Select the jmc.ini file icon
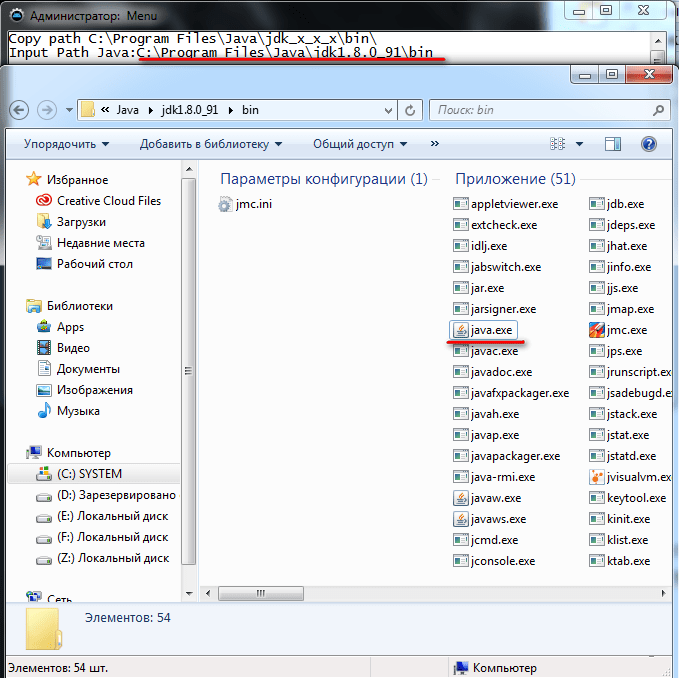 [225, 204]
